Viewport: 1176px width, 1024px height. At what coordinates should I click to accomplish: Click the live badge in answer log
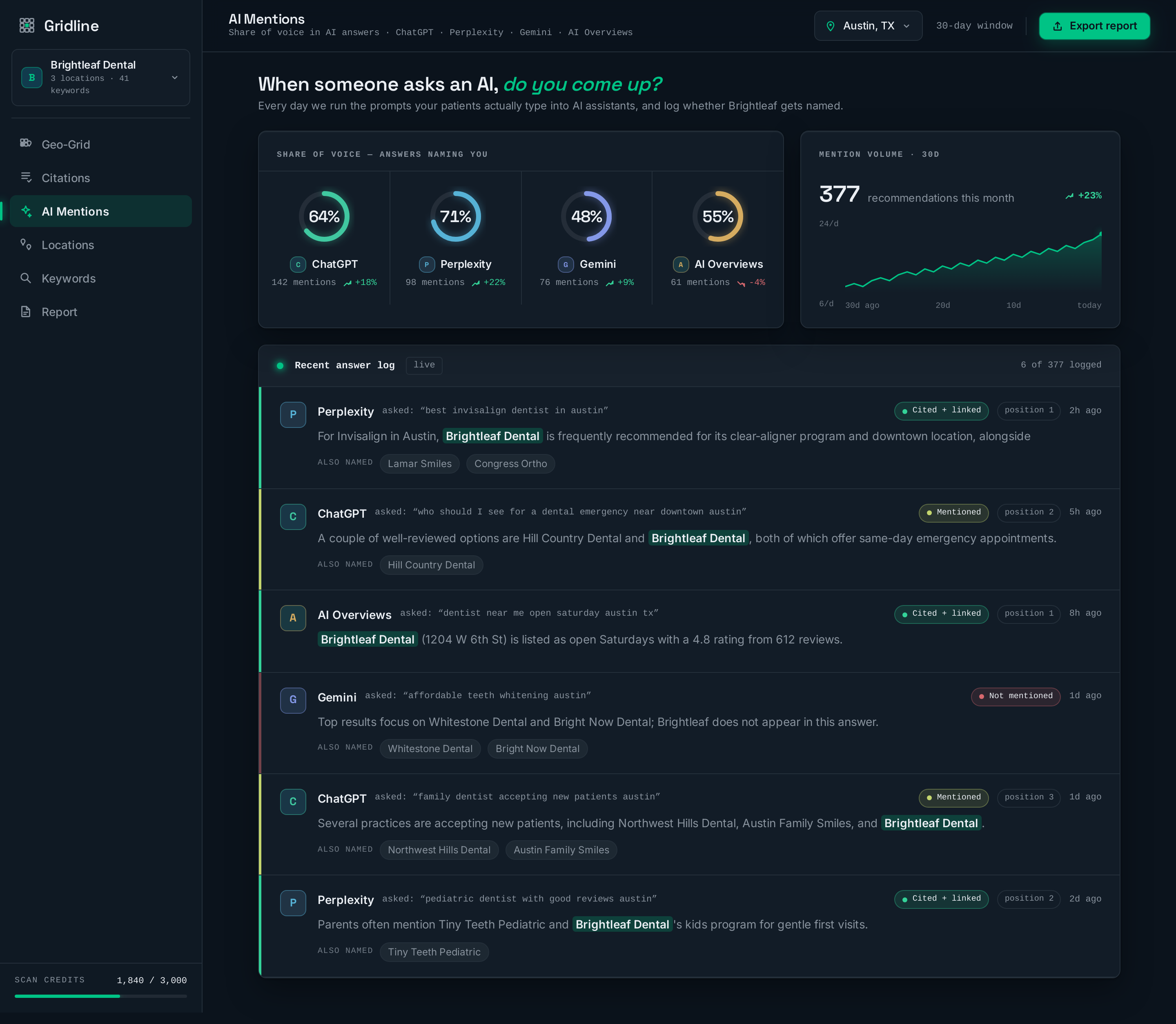pyautogui.click(x=424, y=365)
